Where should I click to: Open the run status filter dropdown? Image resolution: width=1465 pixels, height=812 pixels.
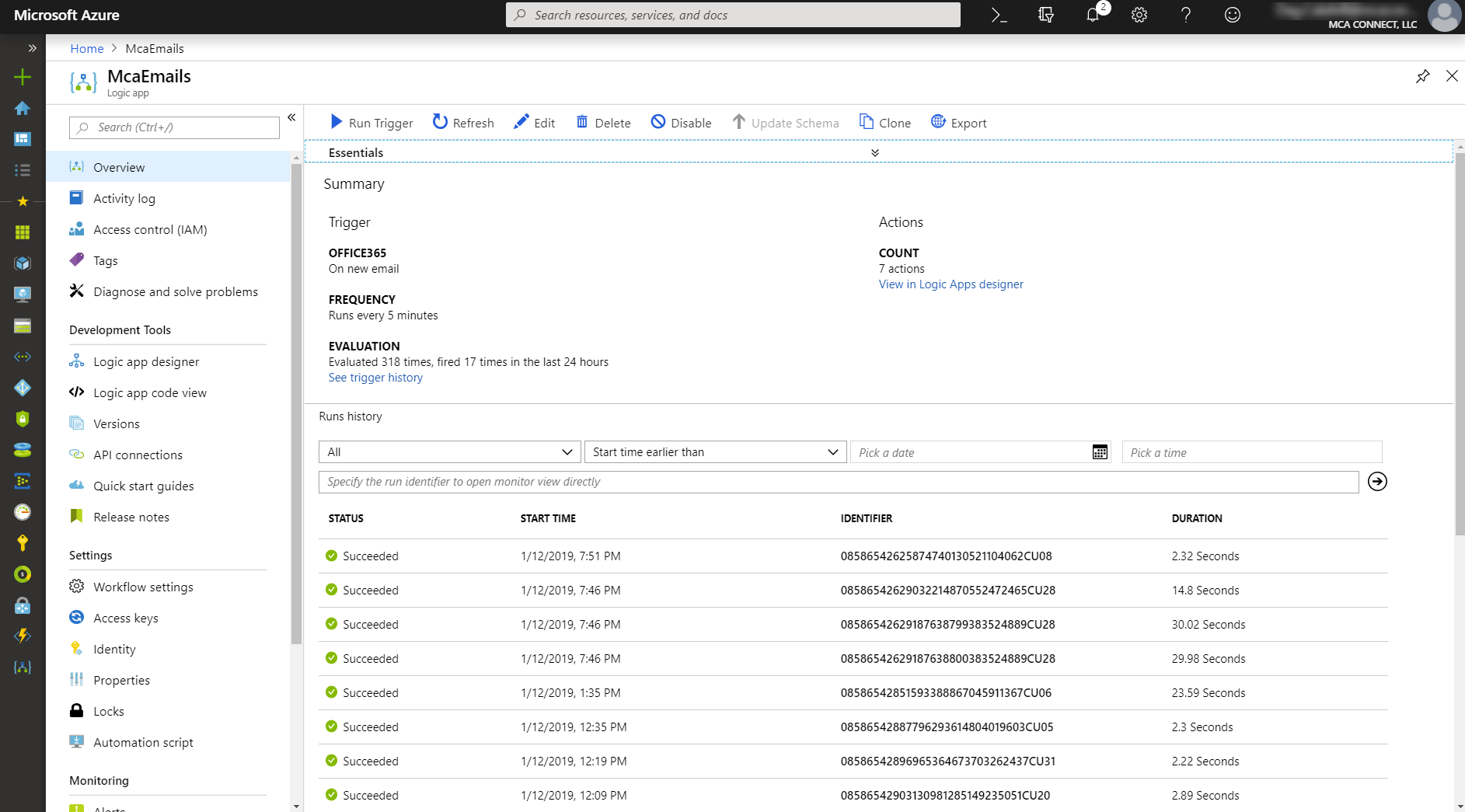[448, 451]
